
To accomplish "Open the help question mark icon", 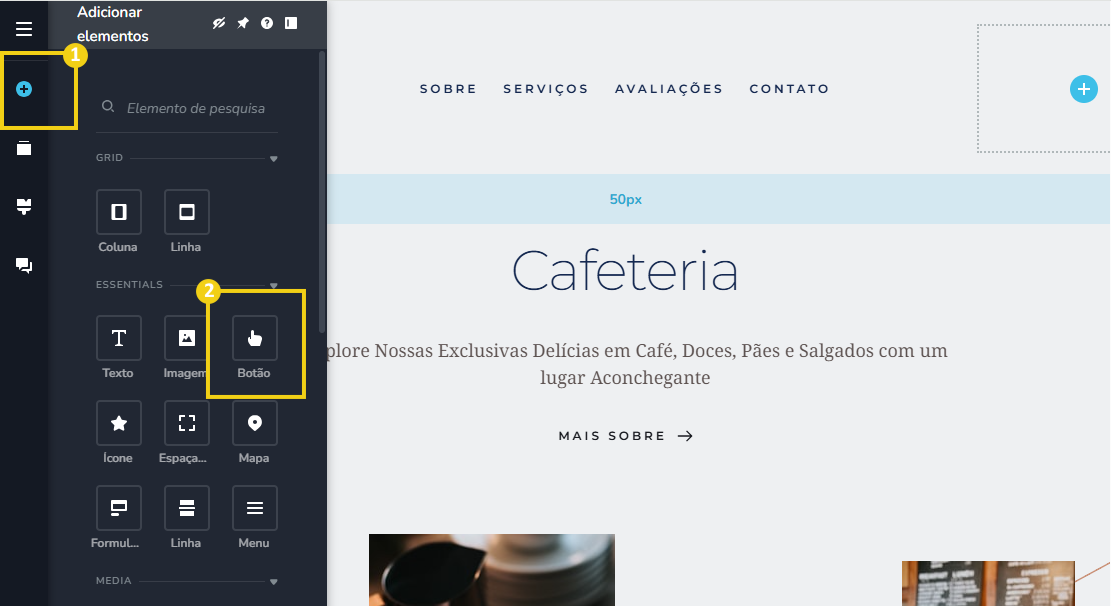I will click(266, 23).
